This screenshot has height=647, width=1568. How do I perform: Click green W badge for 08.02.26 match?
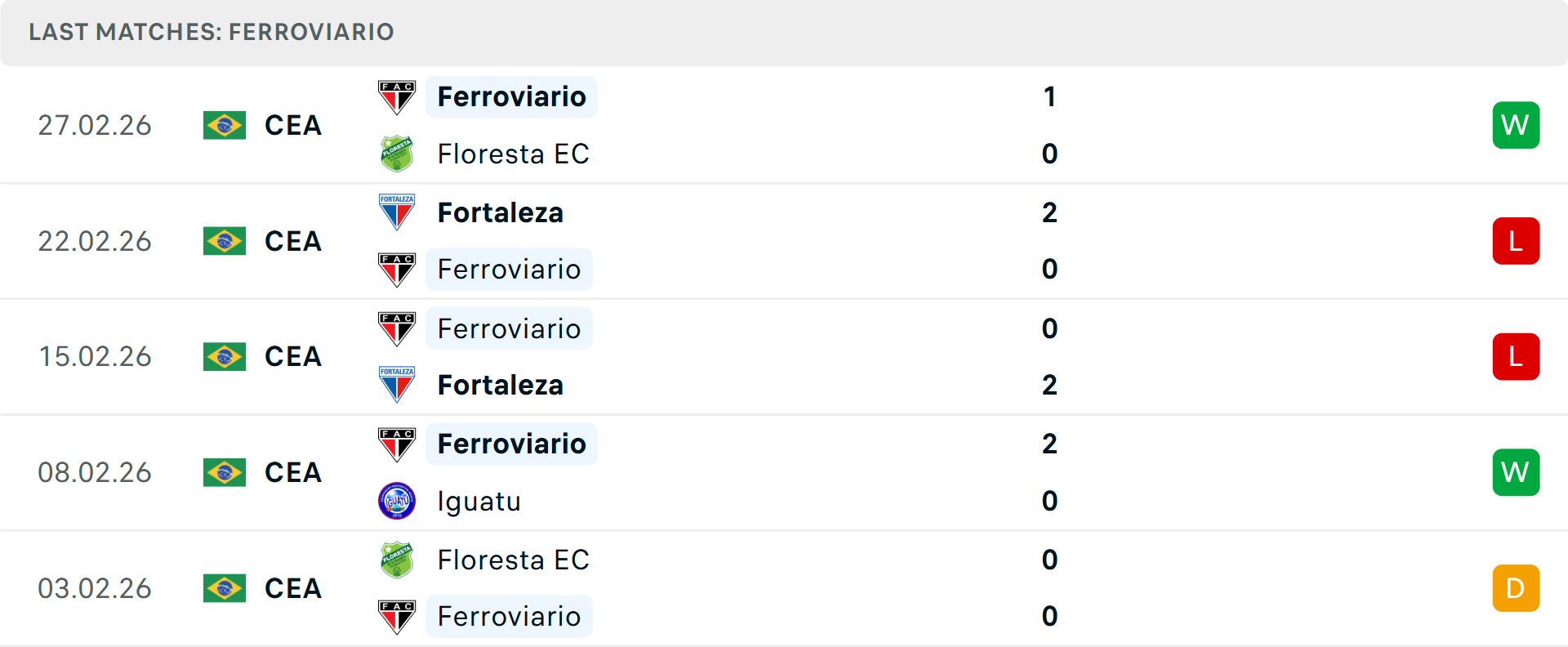click(x=1516, y=472)
